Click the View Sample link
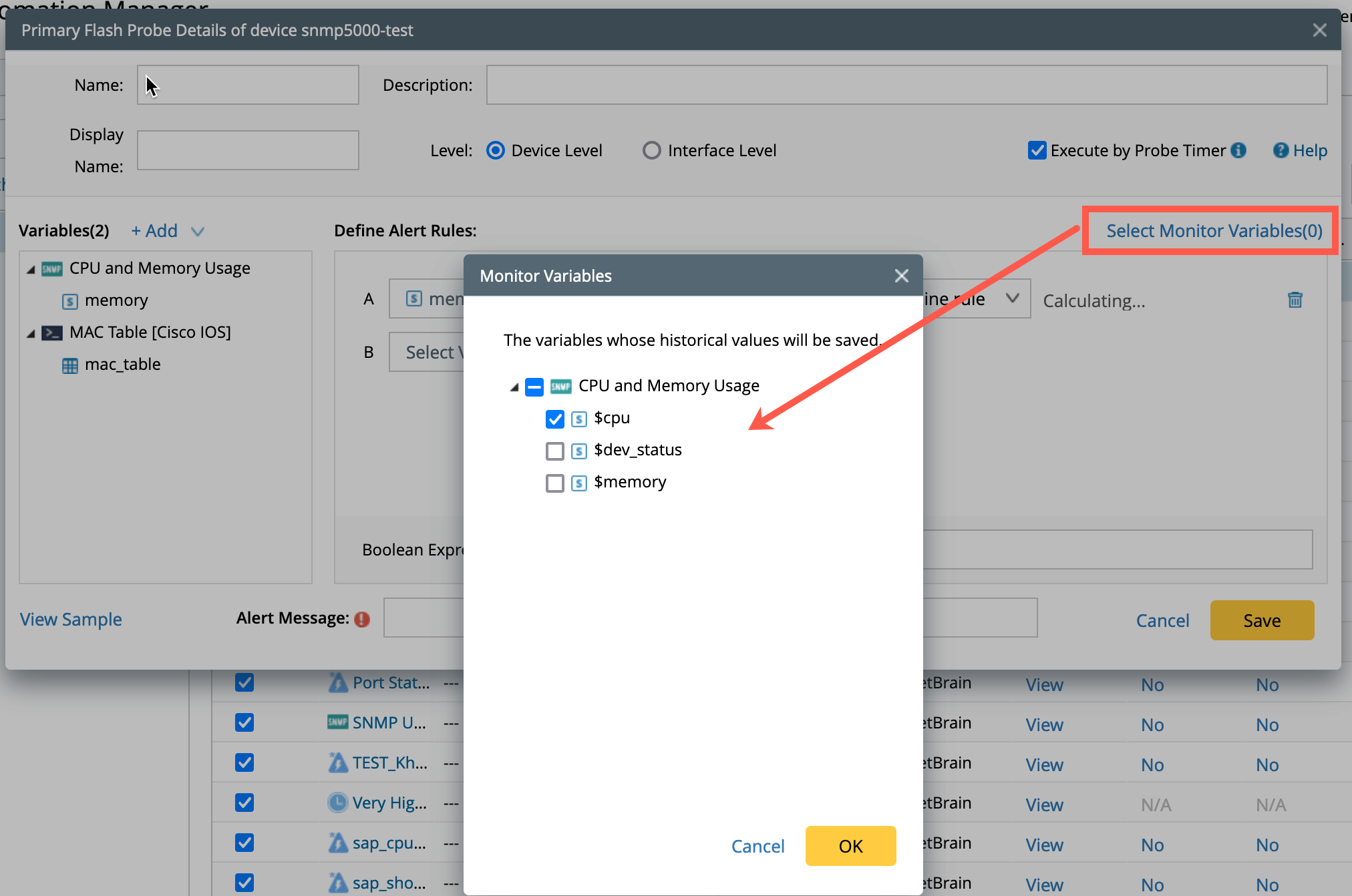Viewport: 1352px width, 896px height. click(x=71, y=620)
